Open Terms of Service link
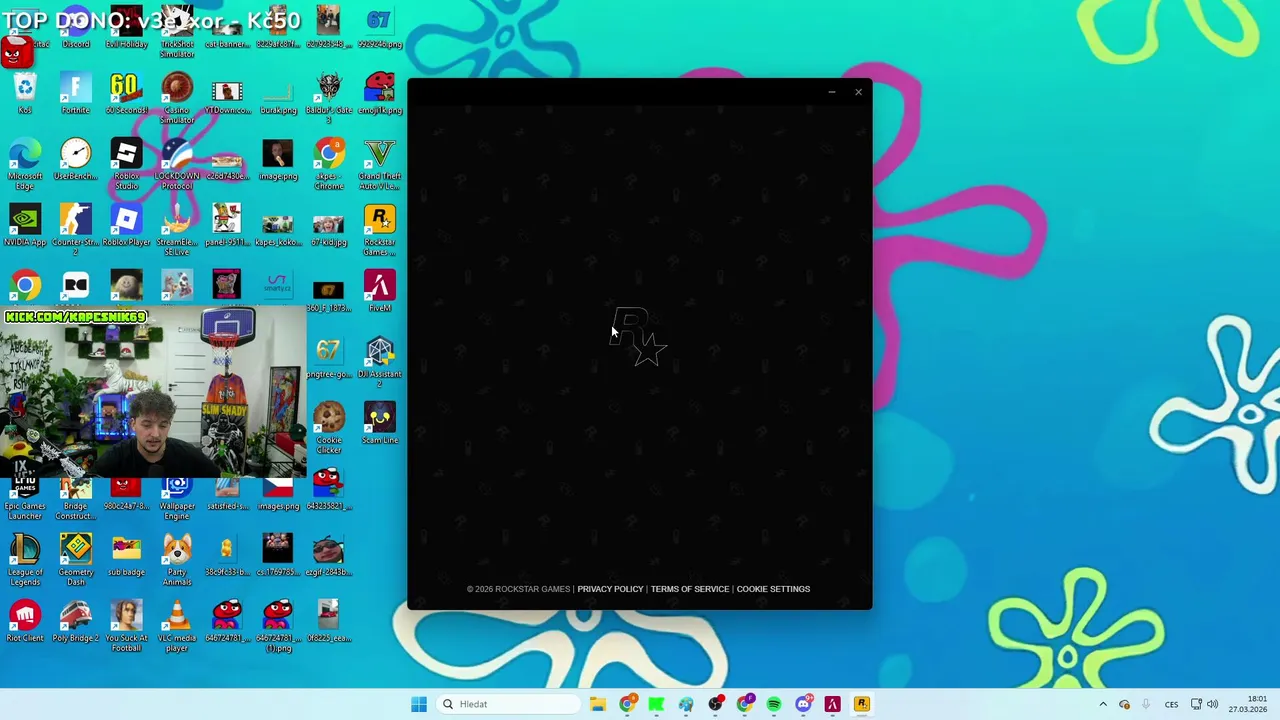 tap(690, 589)
